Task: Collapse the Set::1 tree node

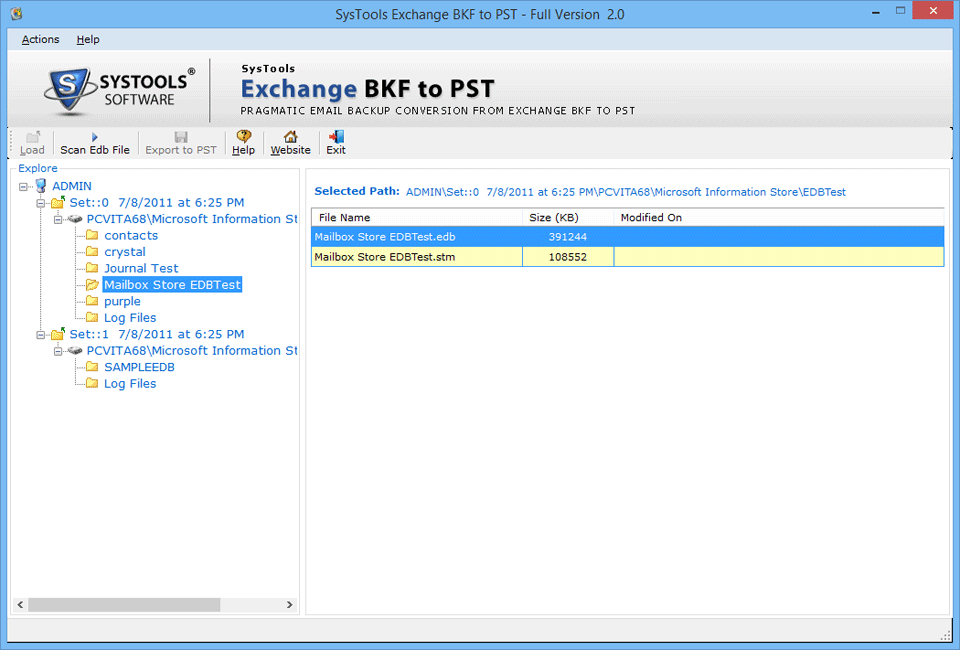Action: (40, 335)
